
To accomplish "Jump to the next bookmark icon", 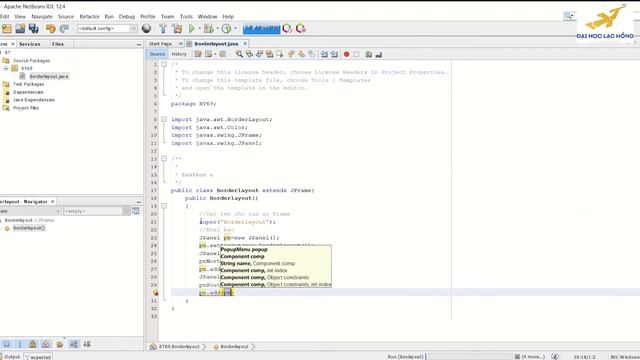I will pos(302,54).
